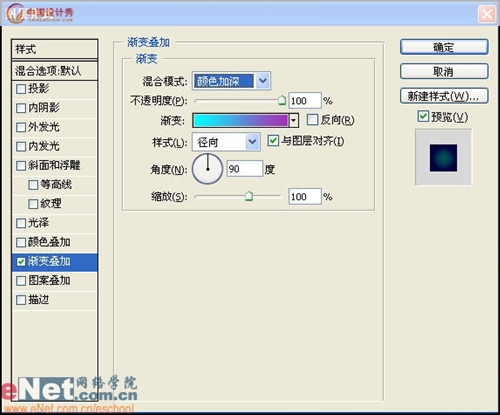Tick the 内发光 checkbox
Screen dimensions: 500x415
[21, 146]
